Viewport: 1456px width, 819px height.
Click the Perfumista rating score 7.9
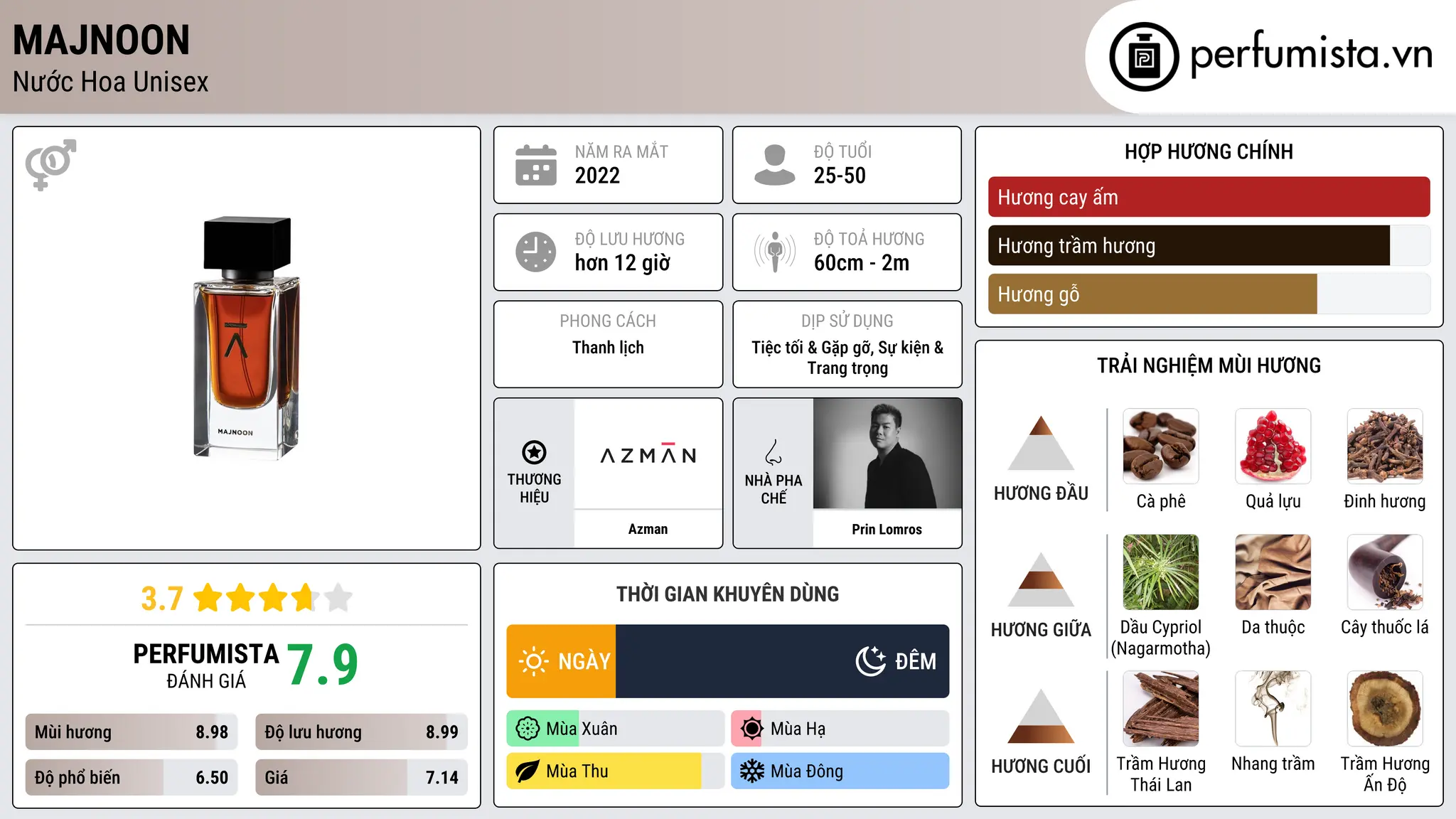pos(323,665)
